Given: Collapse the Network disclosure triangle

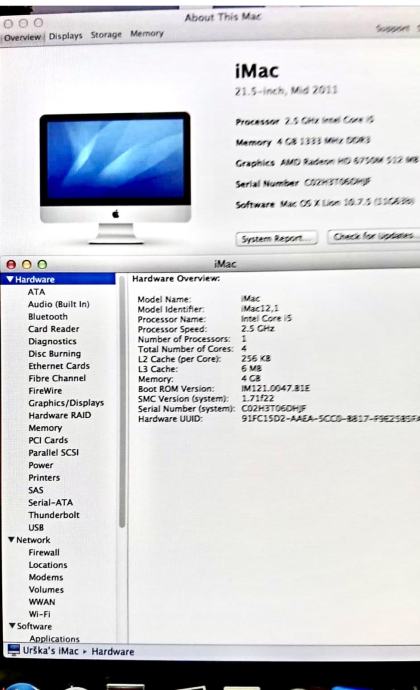Looking at the screenshot, I should coord(11,540).
